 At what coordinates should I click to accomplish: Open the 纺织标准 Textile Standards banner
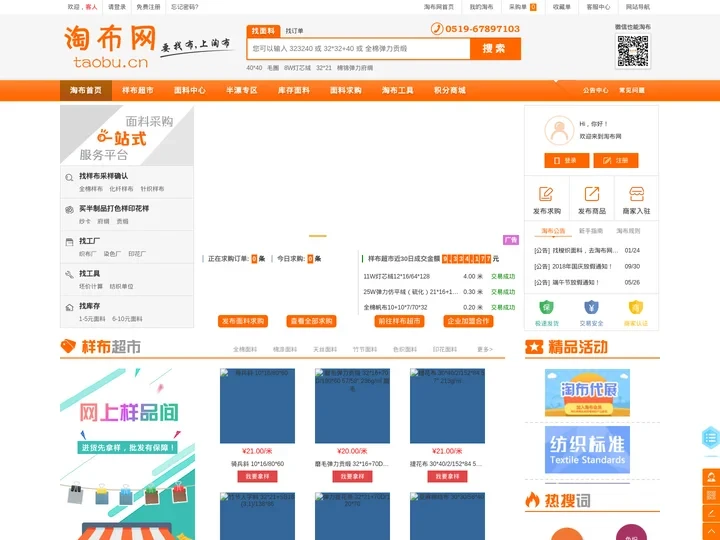[587, 450]
